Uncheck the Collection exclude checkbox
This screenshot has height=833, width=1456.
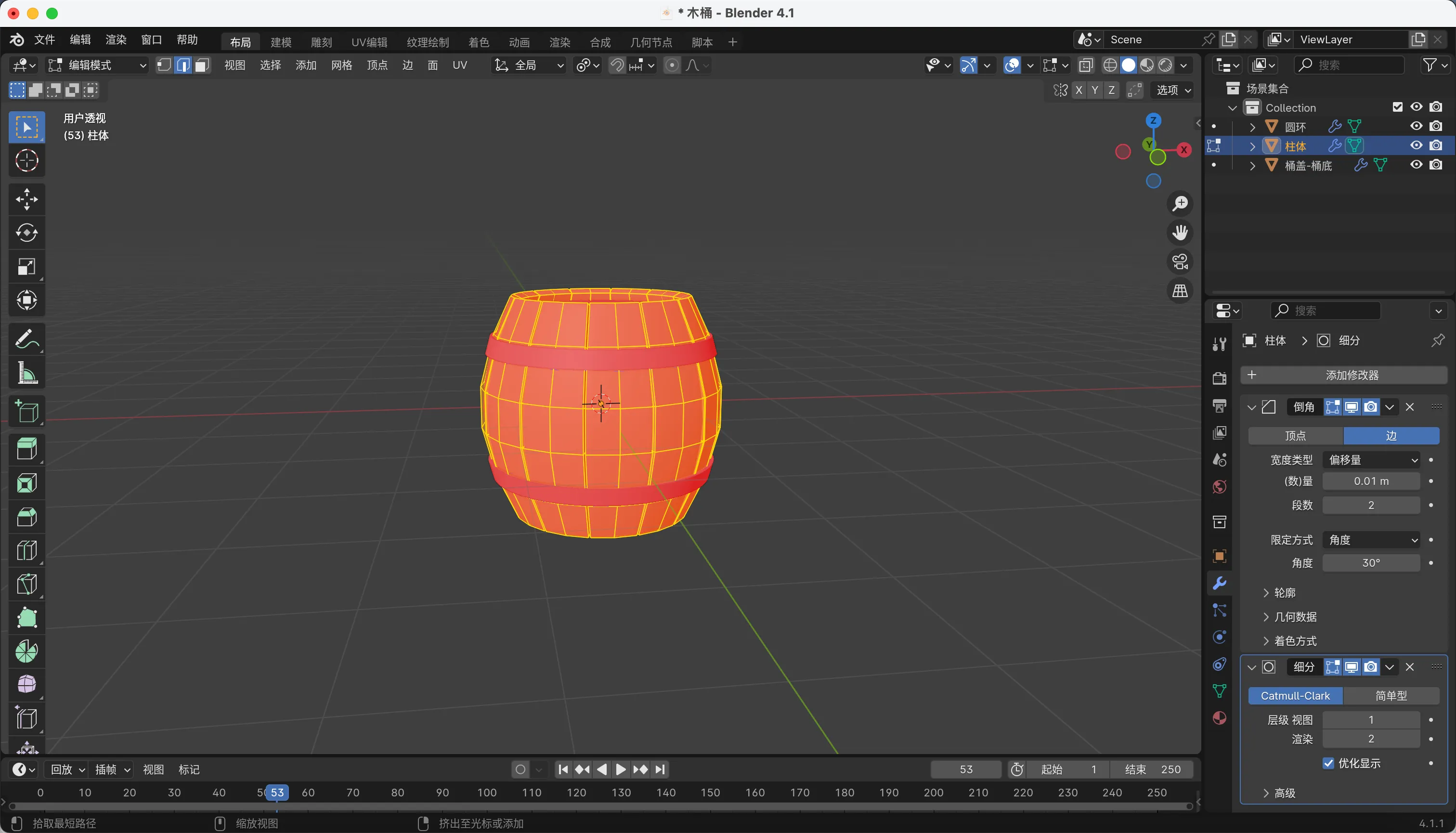click(1397, 107)
